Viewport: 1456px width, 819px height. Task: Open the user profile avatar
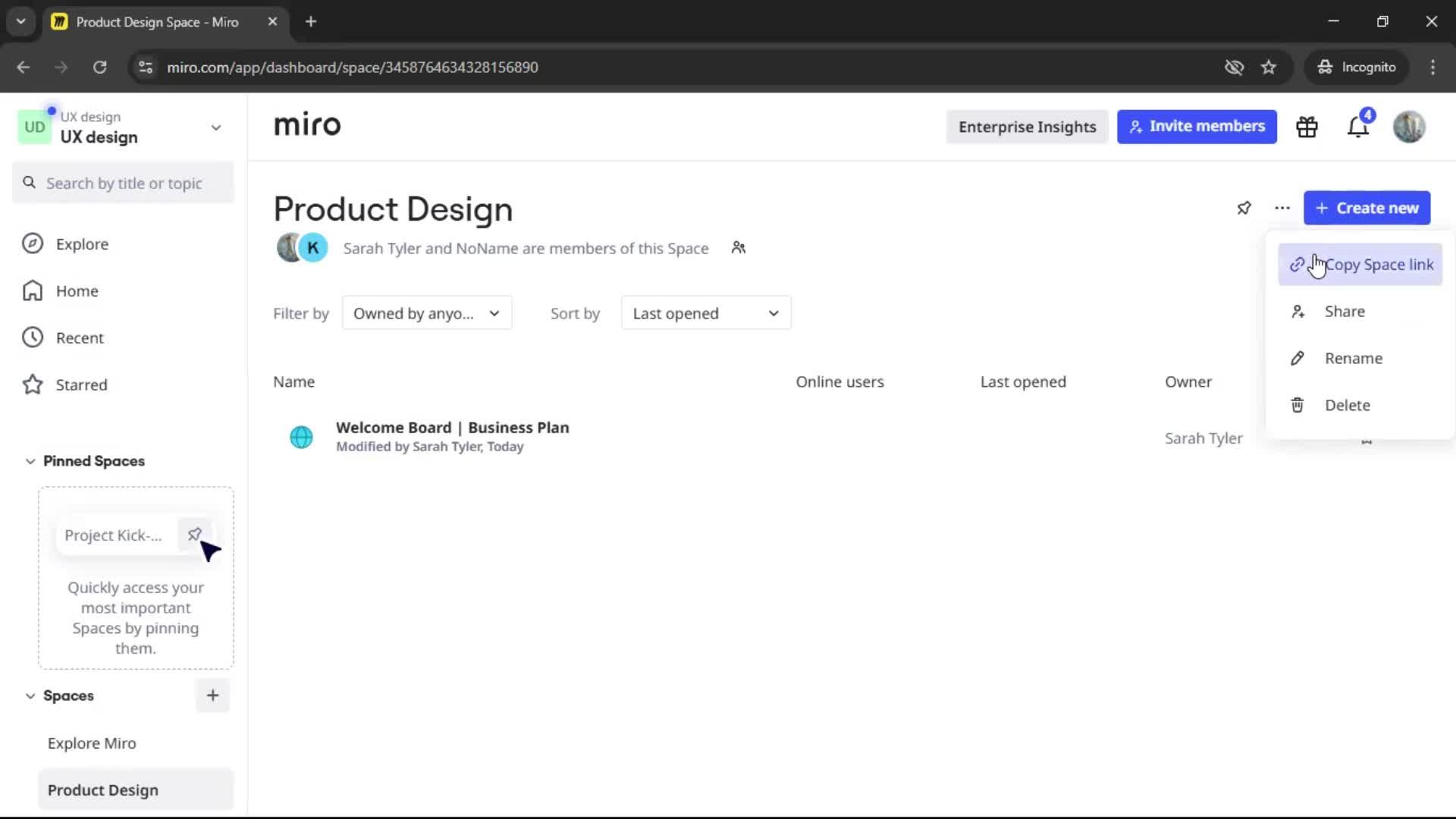click(x=1409, y=127)
